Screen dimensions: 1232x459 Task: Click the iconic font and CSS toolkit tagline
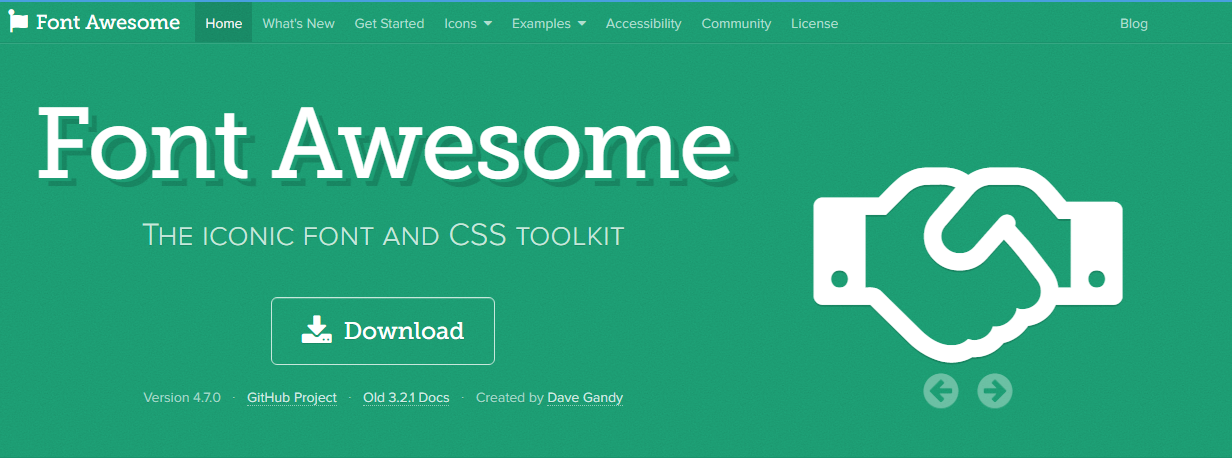coord(384,236)
